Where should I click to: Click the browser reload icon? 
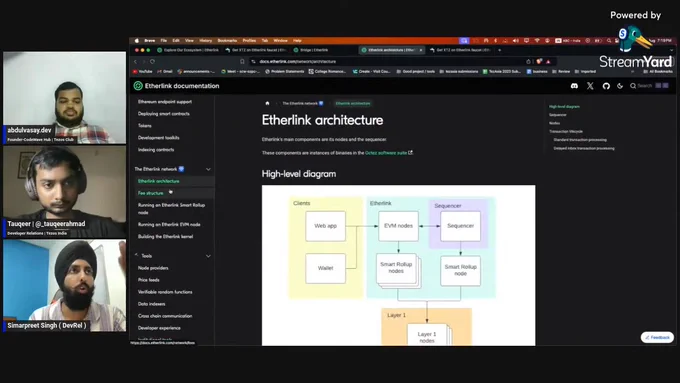[x=152, y=62]
